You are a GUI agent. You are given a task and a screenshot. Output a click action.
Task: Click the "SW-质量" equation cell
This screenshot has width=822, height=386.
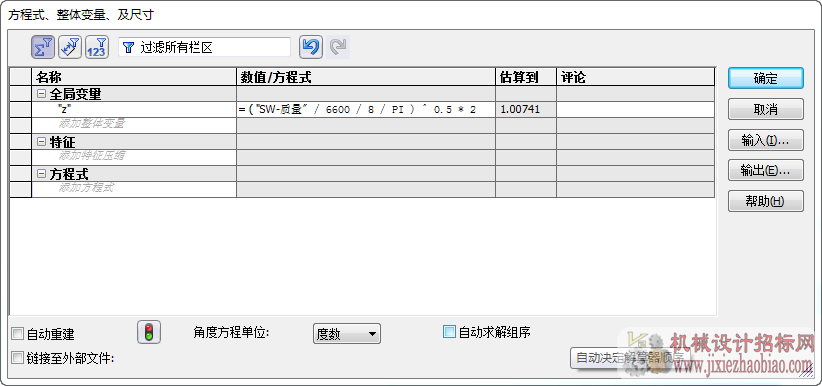click(x=366, y=110)
